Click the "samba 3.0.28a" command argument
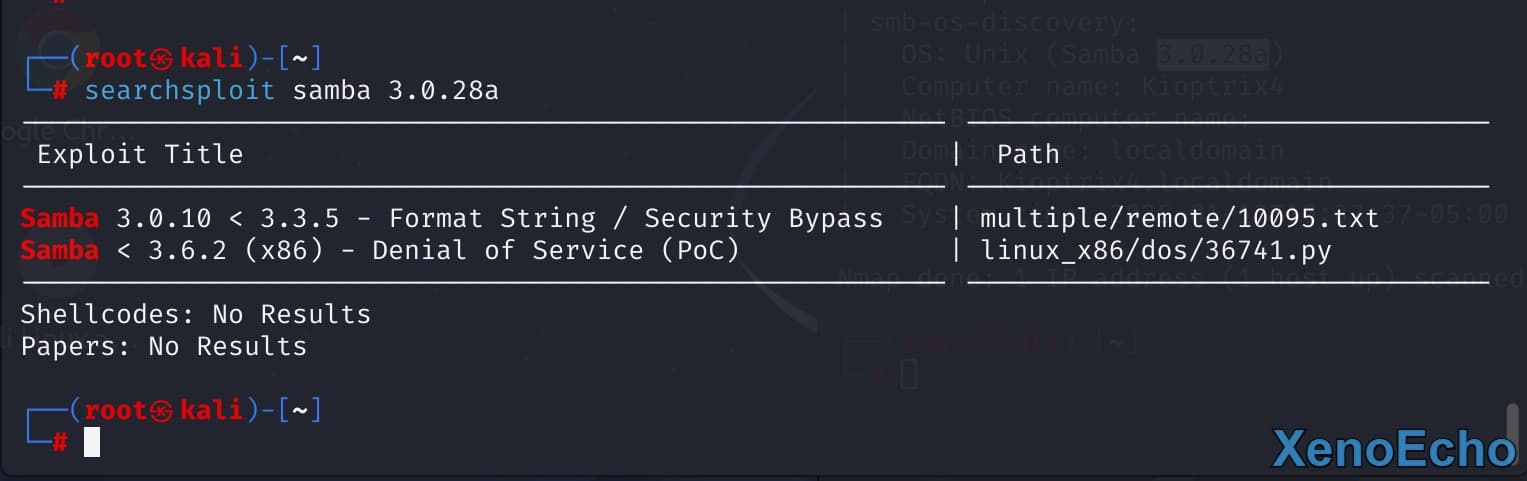The height and width of the screenshot is (481, 1527). pyautogui.click(x=395, y=91)
